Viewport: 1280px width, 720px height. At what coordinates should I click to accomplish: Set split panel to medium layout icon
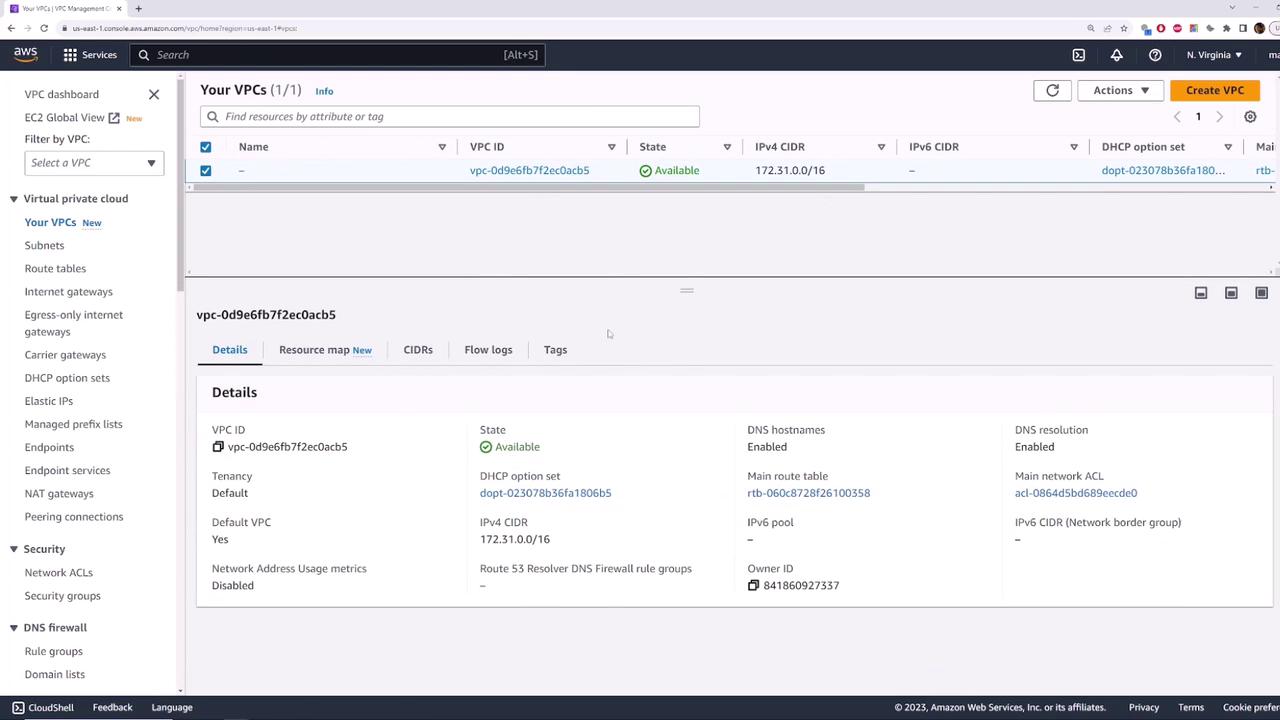click(x=1231, y=293)
